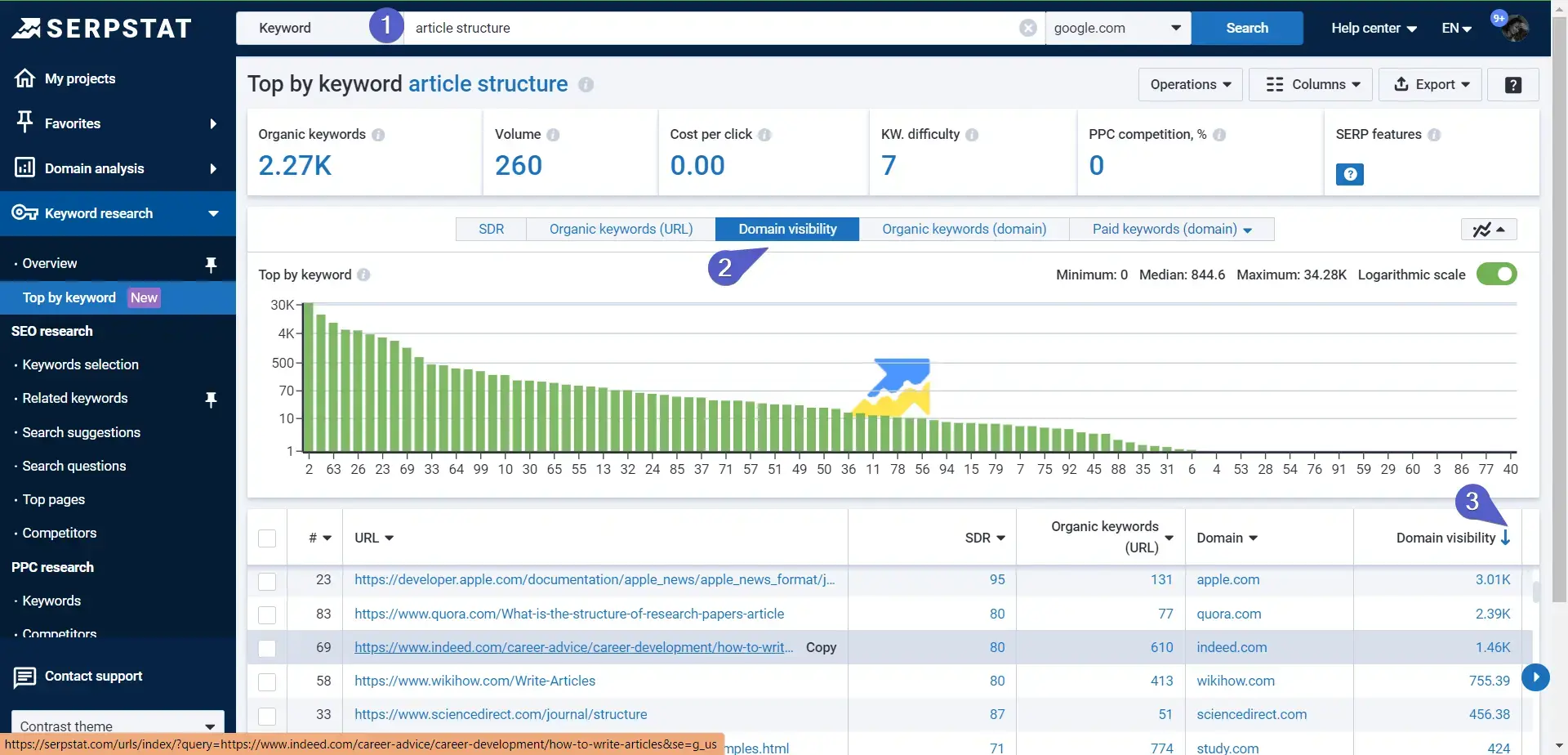
Task: Select the Domain visibility tab
Action: tap(787, 229)
